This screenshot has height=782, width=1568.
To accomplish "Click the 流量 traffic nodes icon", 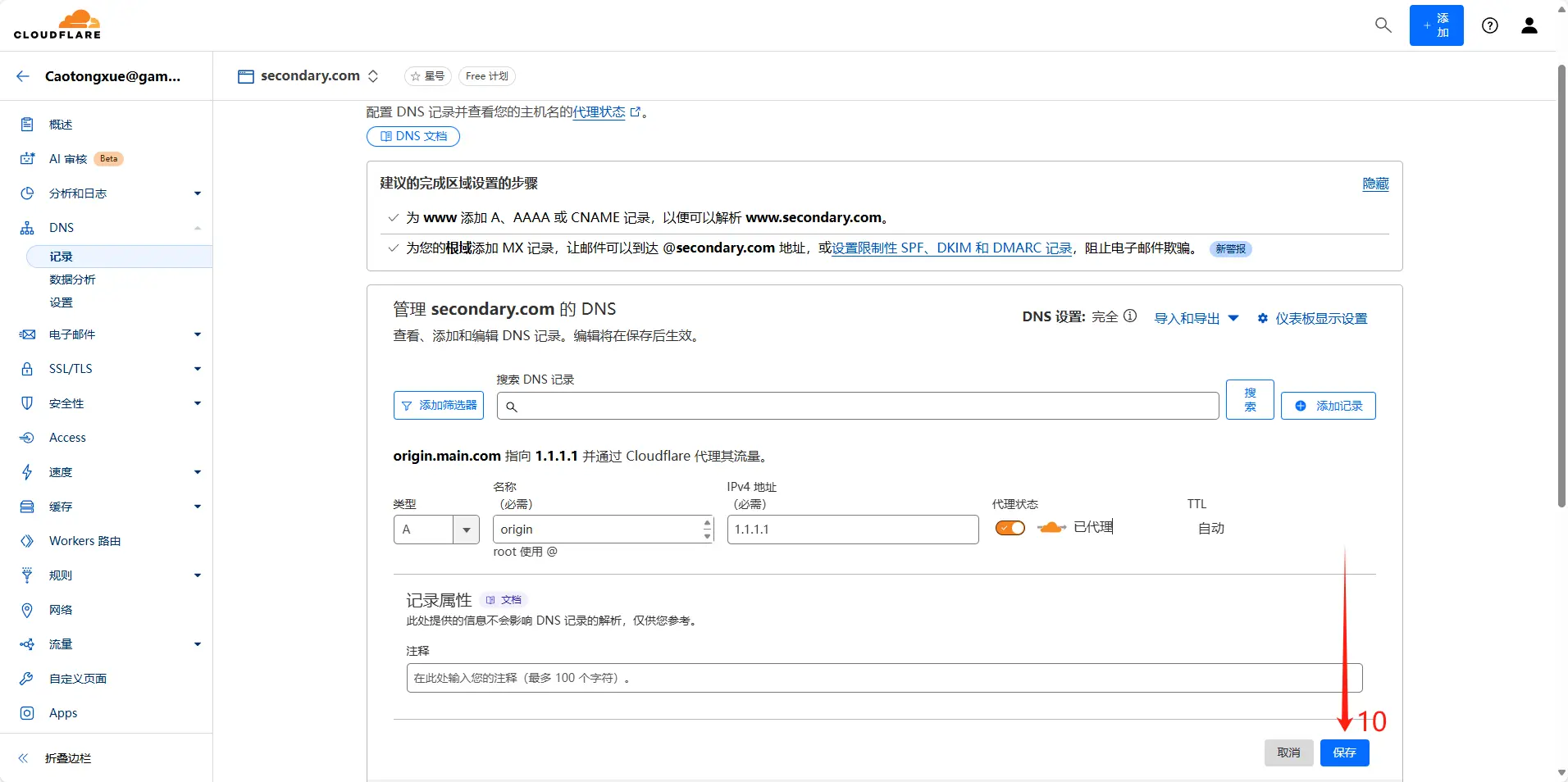I will pos(27,644).
